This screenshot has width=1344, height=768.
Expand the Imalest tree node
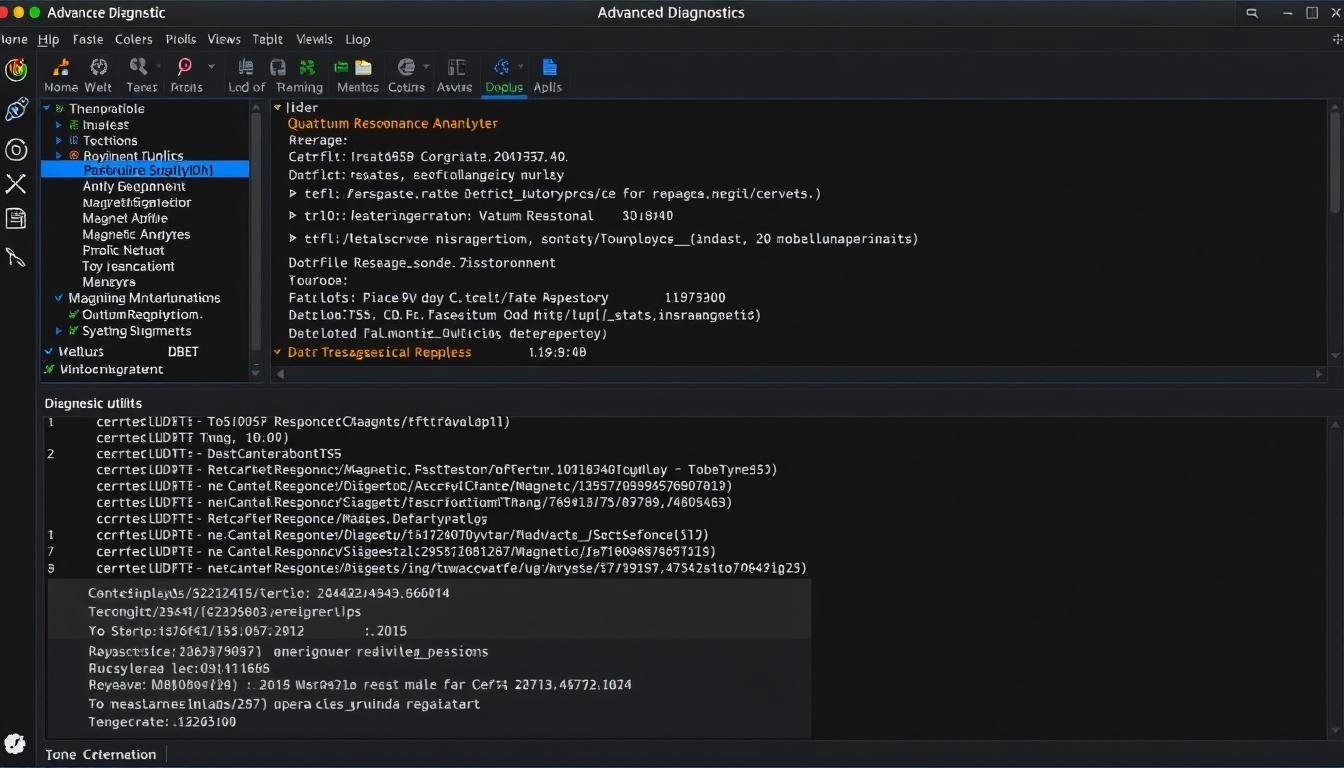click(60, 125)
